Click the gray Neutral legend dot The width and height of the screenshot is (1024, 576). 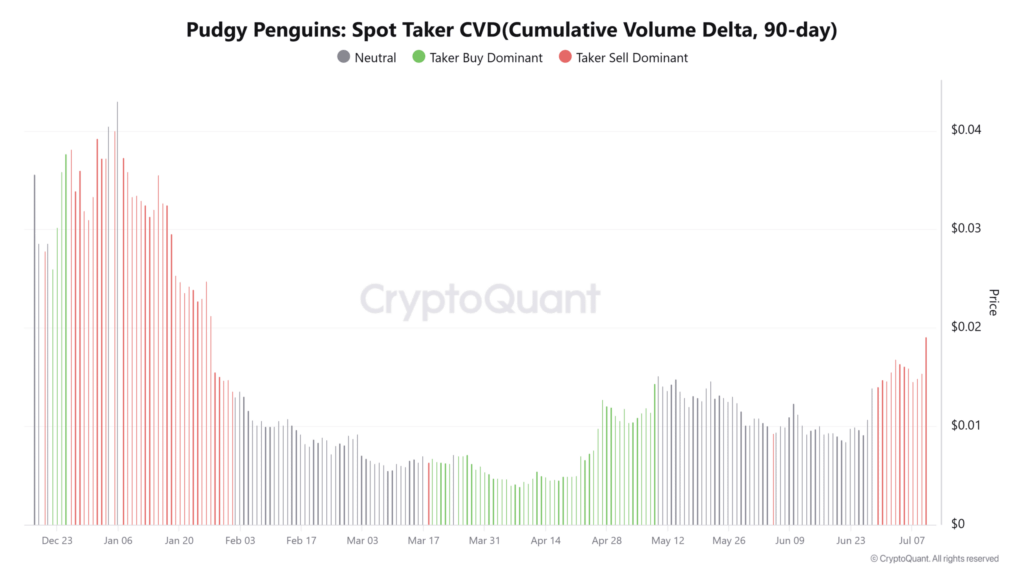click(x=344, y=58)
